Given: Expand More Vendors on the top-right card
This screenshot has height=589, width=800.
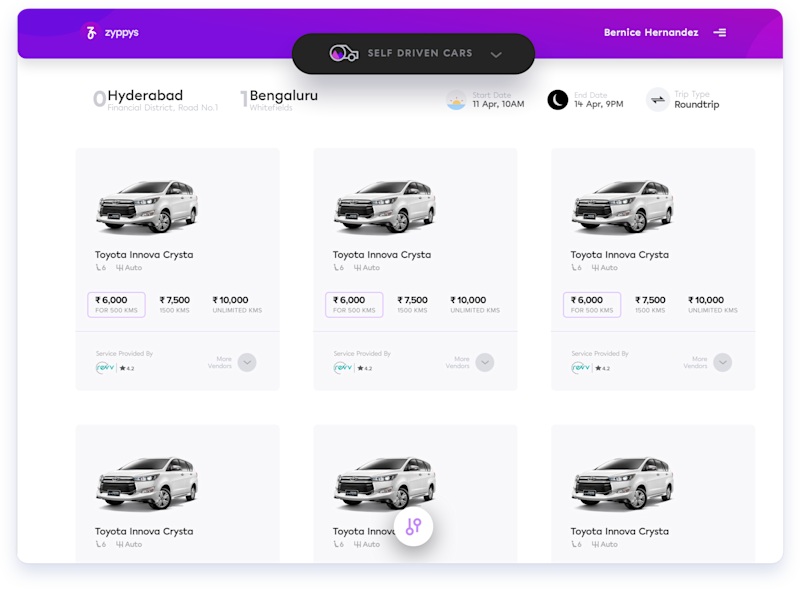Looking at the screenshot, I should 722,362.
